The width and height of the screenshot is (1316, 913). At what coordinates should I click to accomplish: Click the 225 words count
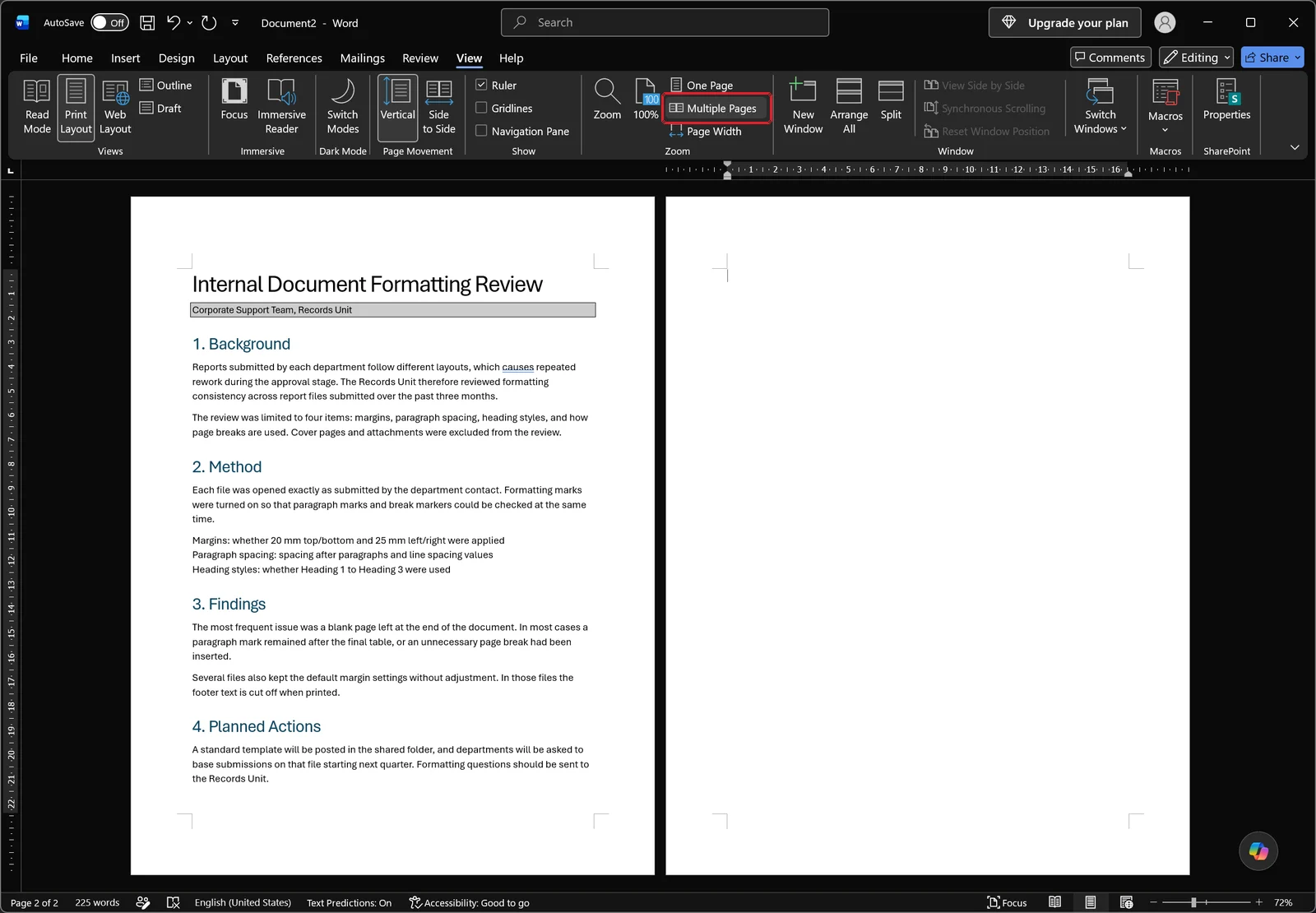[x=97, y=902]
